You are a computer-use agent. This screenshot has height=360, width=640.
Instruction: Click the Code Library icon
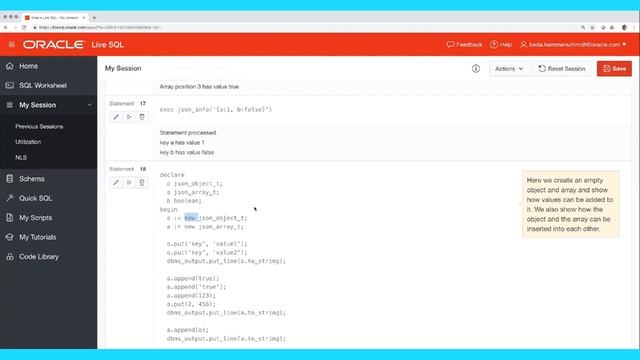(x=10, y=257)
